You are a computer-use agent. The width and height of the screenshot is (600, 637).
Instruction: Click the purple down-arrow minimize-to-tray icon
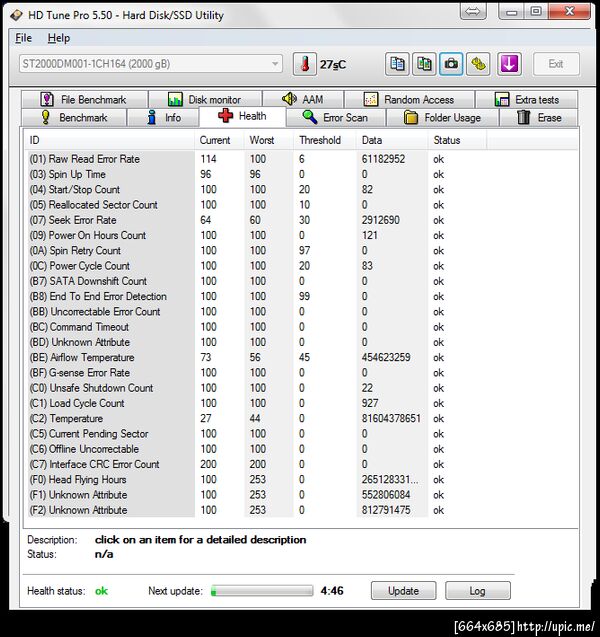509,64
